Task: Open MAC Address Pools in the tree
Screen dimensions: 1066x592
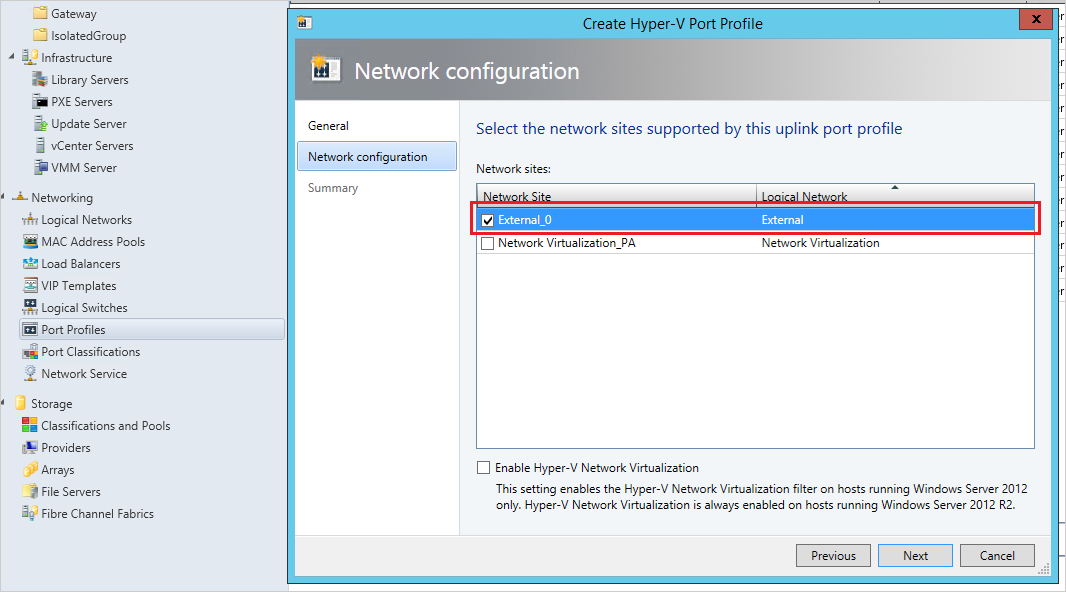Action: click(x=93, y=241)
